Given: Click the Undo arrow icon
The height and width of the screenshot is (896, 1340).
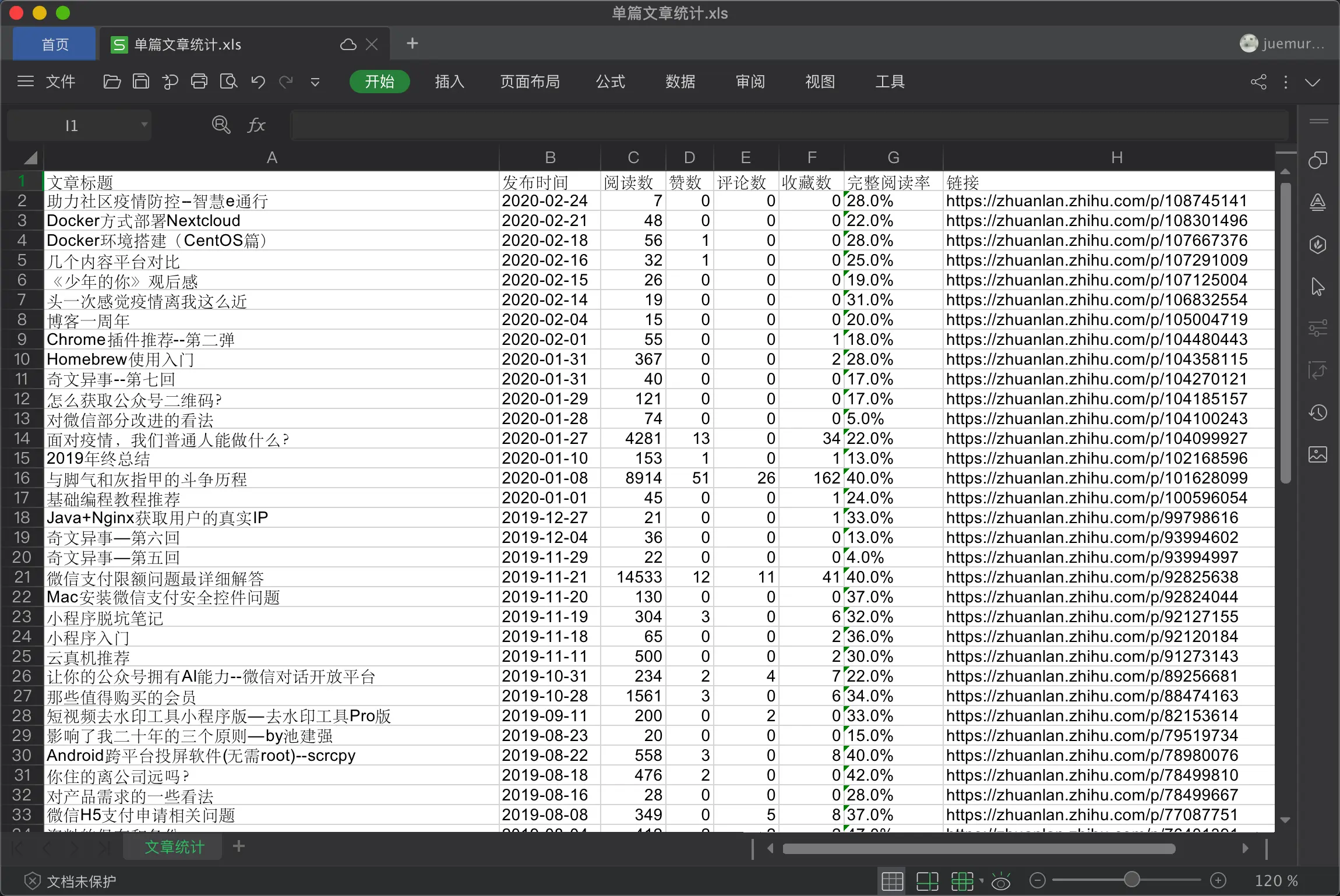Looking at the screenshot, I should 258,82.
